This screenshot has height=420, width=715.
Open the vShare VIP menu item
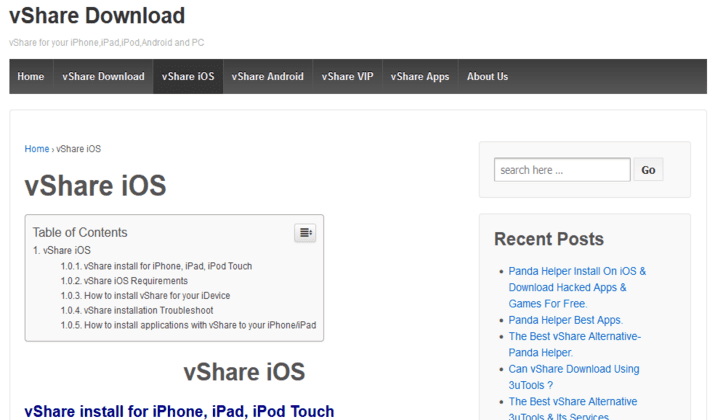(x=347, y=77)
